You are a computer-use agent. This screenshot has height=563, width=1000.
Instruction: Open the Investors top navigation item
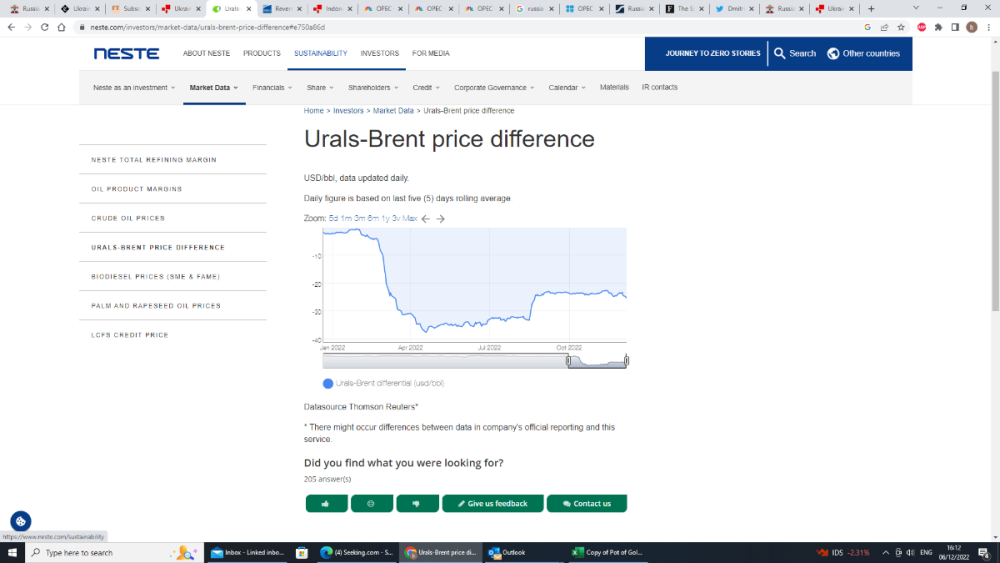click(x=379, y=54)
